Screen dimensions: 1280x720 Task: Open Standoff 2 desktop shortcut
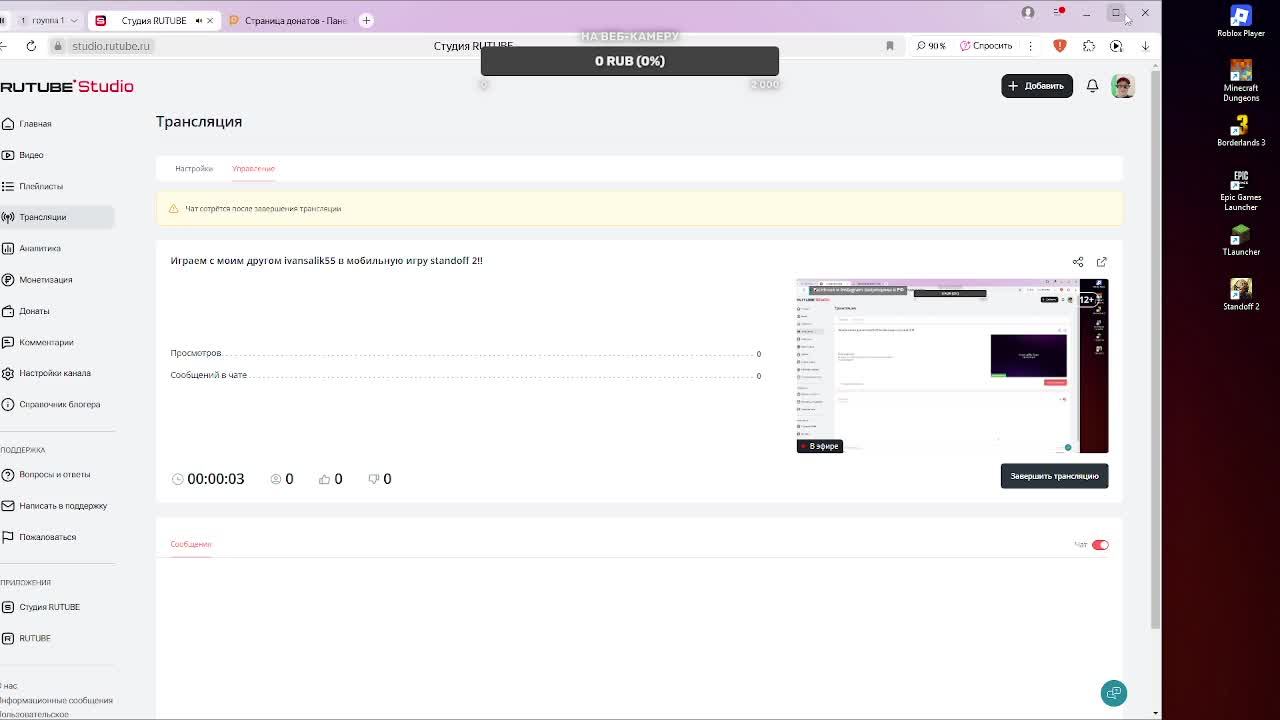(x=1241, y=295)
